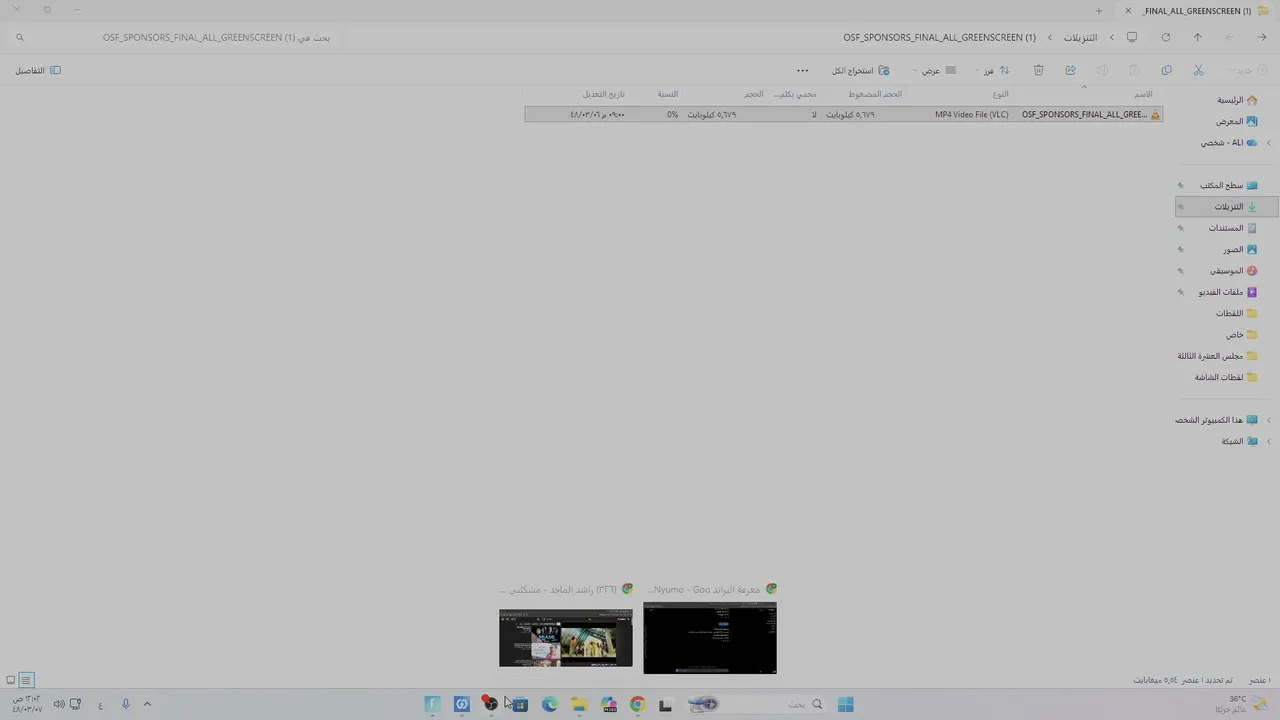Click OSF_SPONSORS_FINAL_ALL_GREENSCREEN (1) in address bar
The height and width of the screenshot is (720, 1280).
939,37
